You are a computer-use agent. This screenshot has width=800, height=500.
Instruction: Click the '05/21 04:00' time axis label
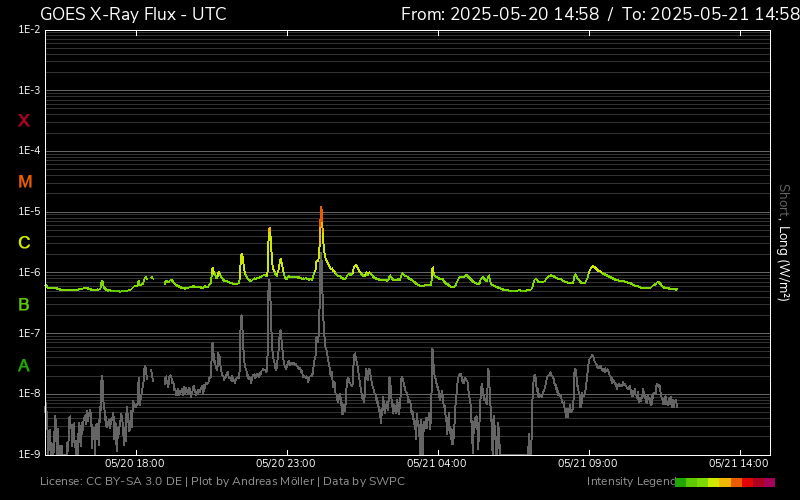pyautogui.click(x=436, y=463)
